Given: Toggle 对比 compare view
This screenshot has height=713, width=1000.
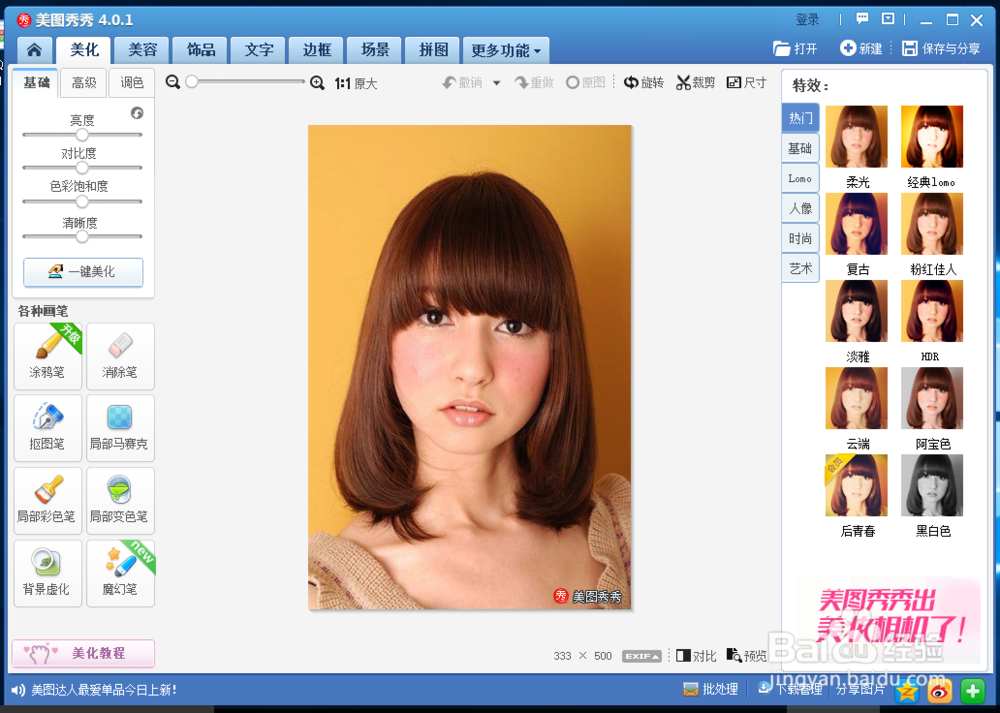Looking at the screenshot, I should pos(696,656).
